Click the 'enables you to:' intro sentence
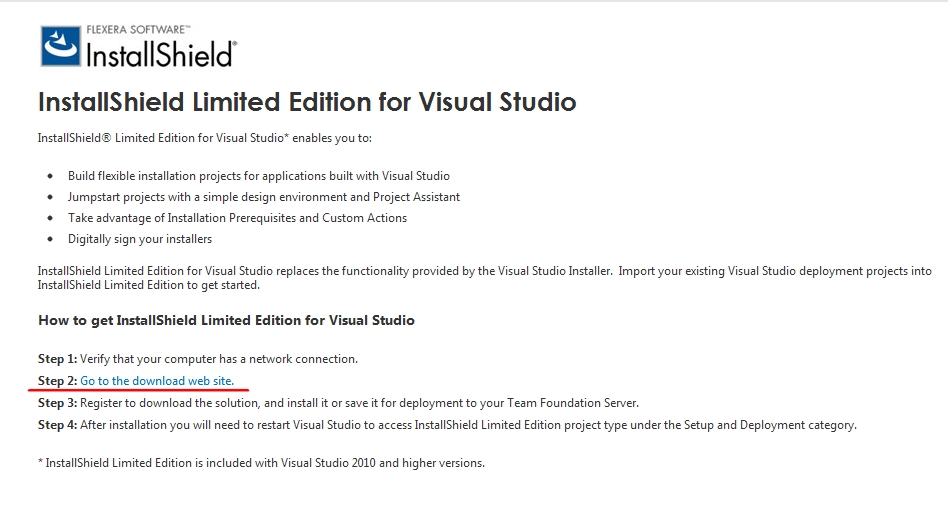Viewport: 948px width, 511px height. coord(204,138)
